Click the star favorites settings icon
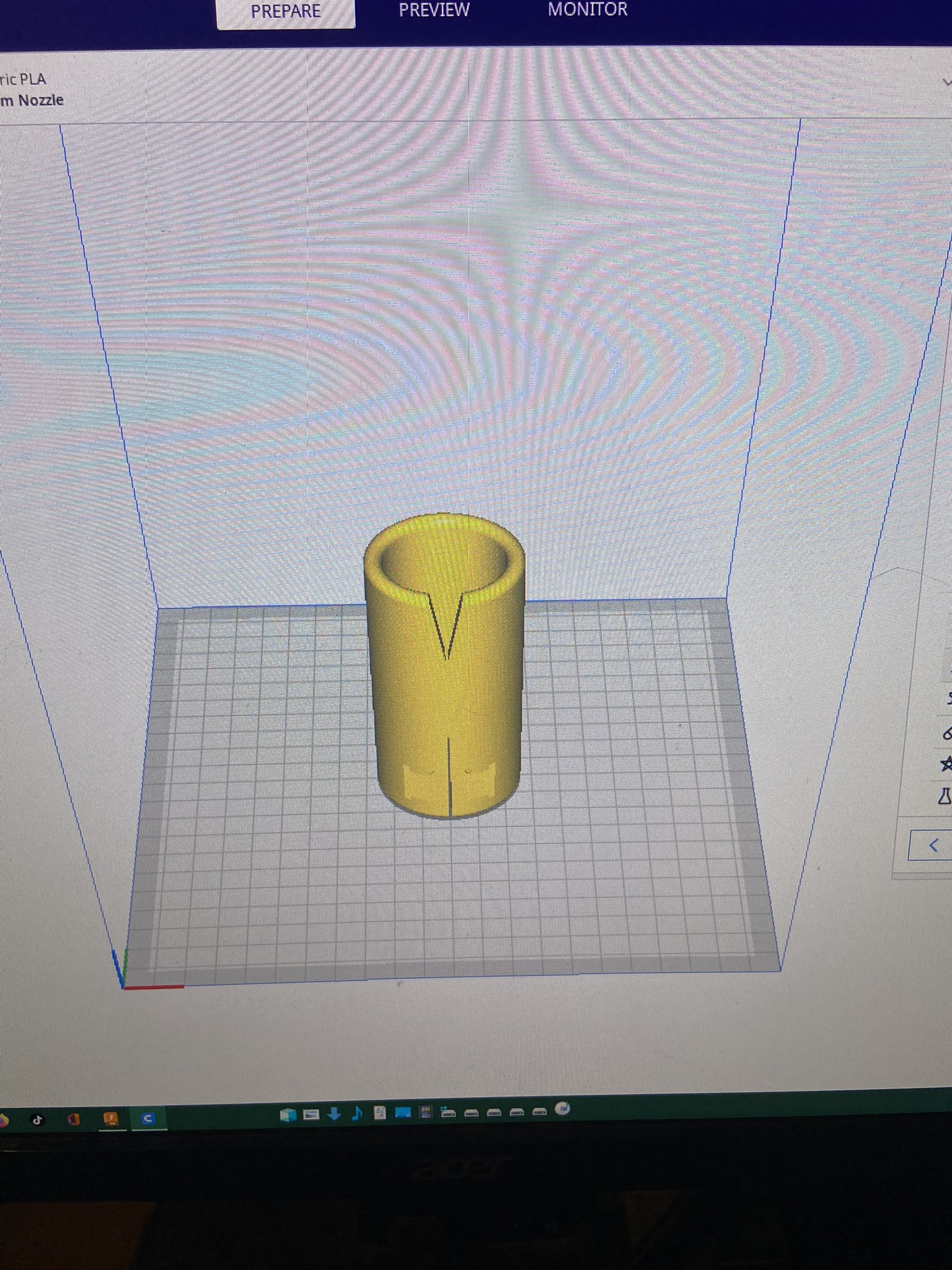The image size is (952, 1270). (x=946, y=764)
